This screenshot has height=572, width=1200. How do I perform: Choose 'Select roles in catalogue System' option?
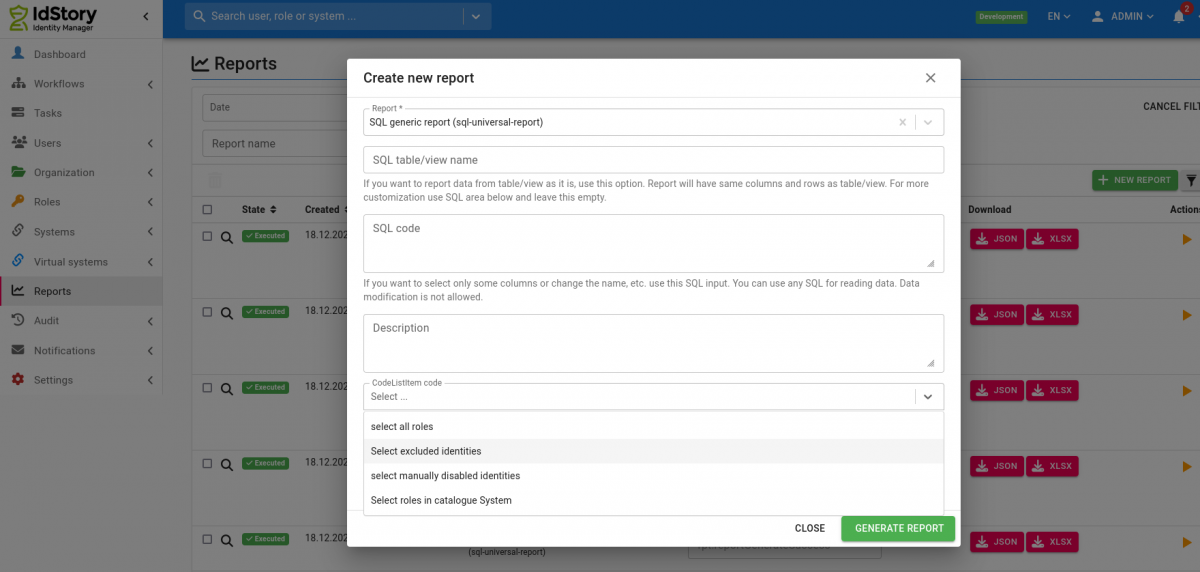tap(653, 500)
